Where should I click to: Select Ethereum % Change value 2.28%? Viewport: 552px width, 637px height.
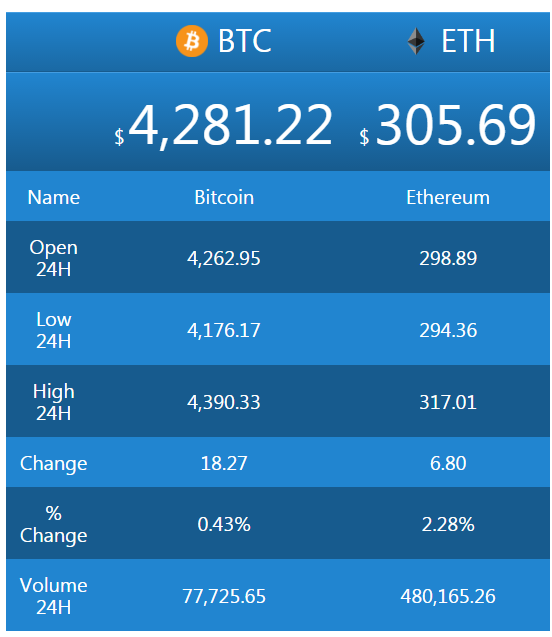tap(448, 524)
